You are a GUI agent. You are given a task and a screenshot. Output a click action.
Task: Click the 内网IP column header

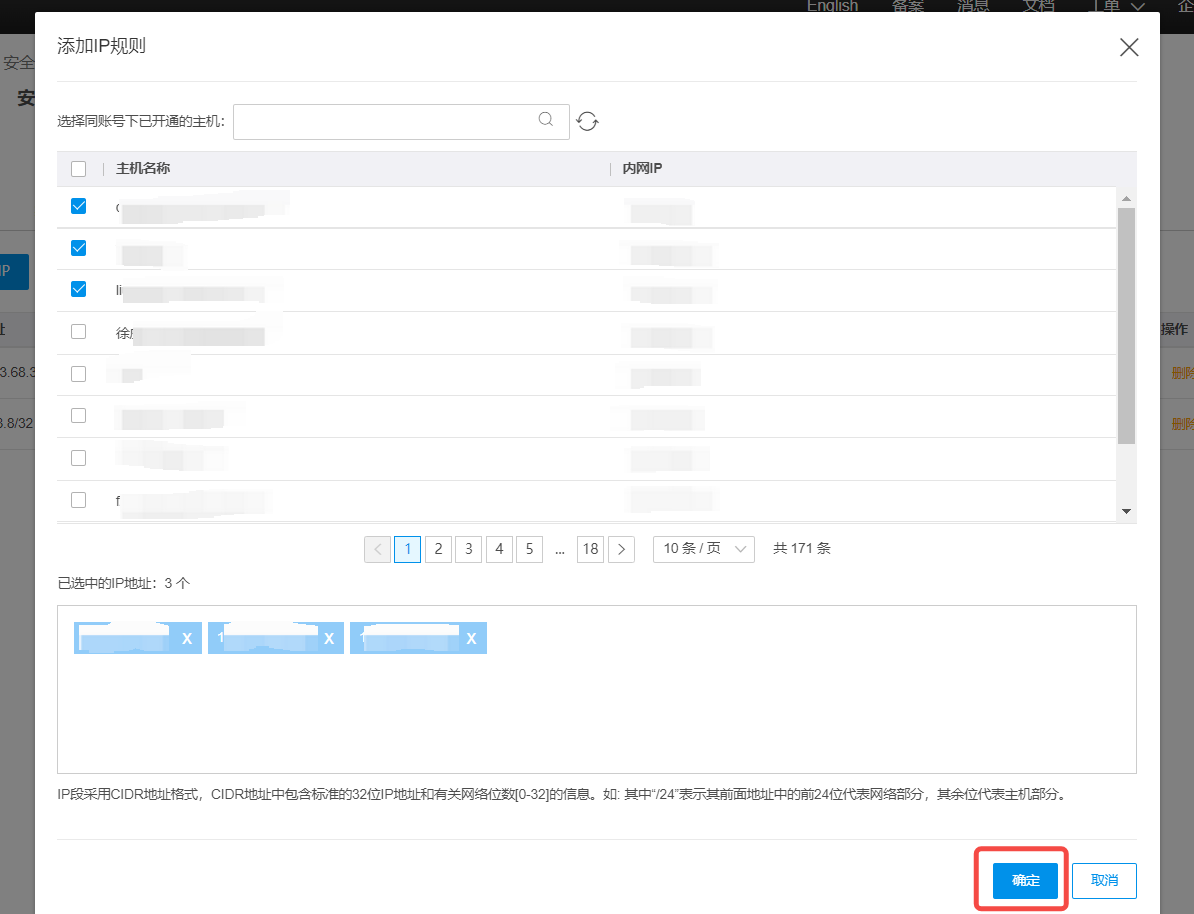[642, 168]
